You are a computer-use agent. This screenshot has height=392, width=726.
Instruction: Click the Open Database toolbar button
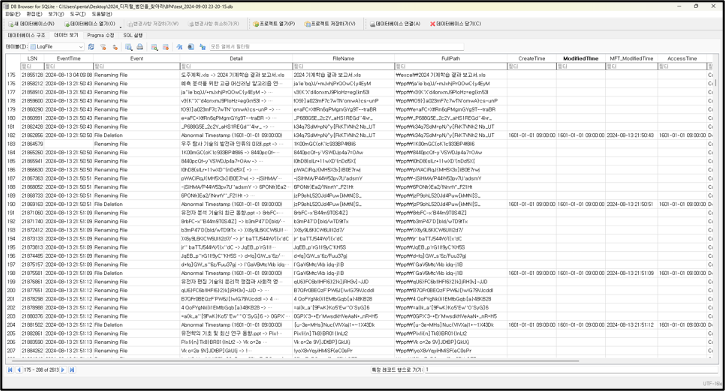[x=90, y=24]
